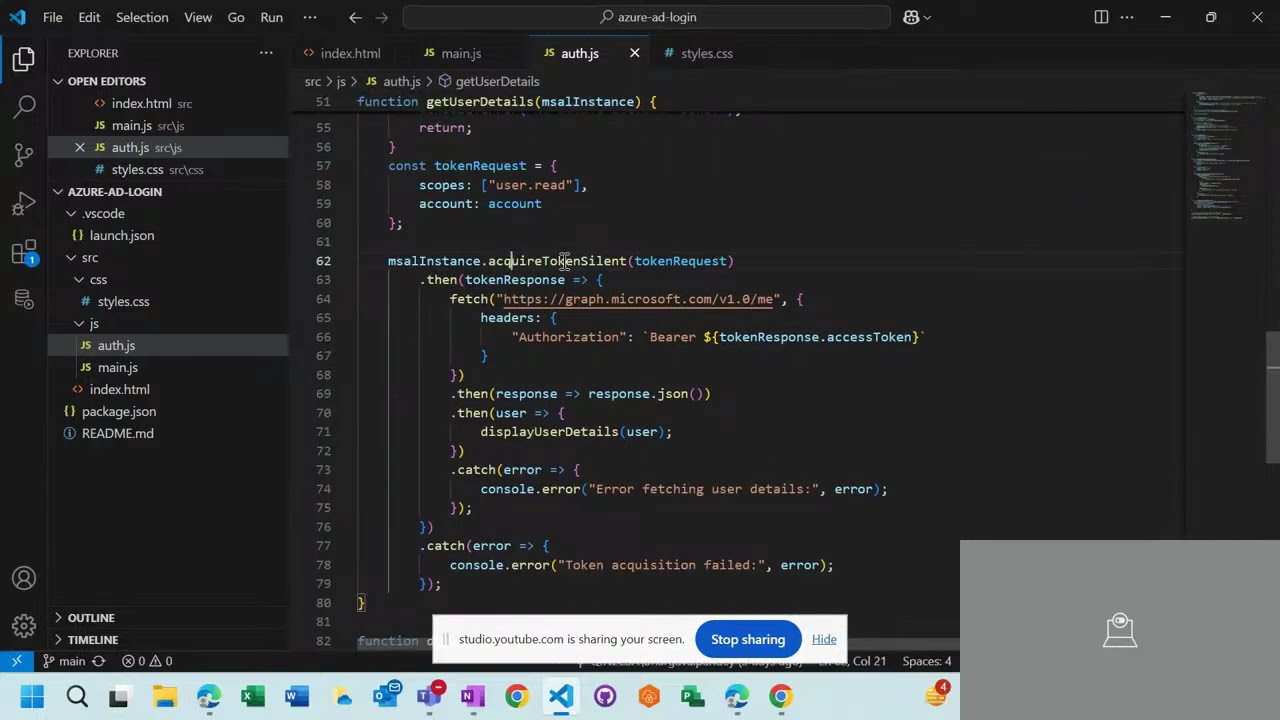Open the View menu
Image resolution: width=1280 pixels, height=720 pixels.
click(x=198, y=17)
